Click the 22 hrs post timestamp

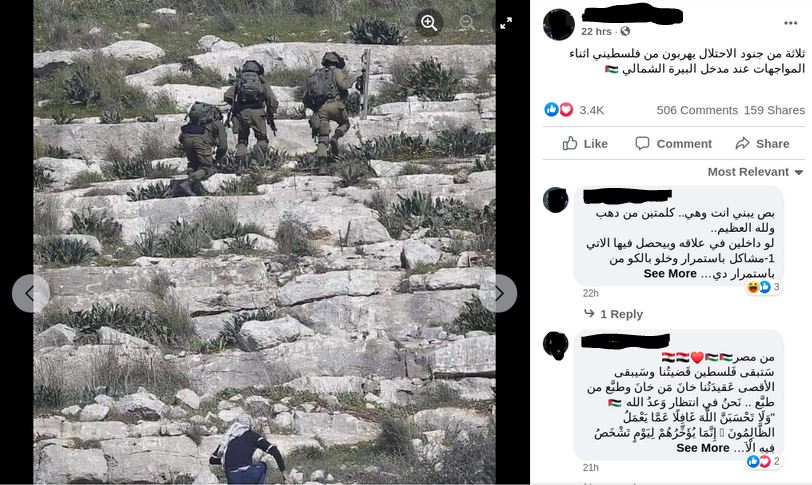point(596,31)
